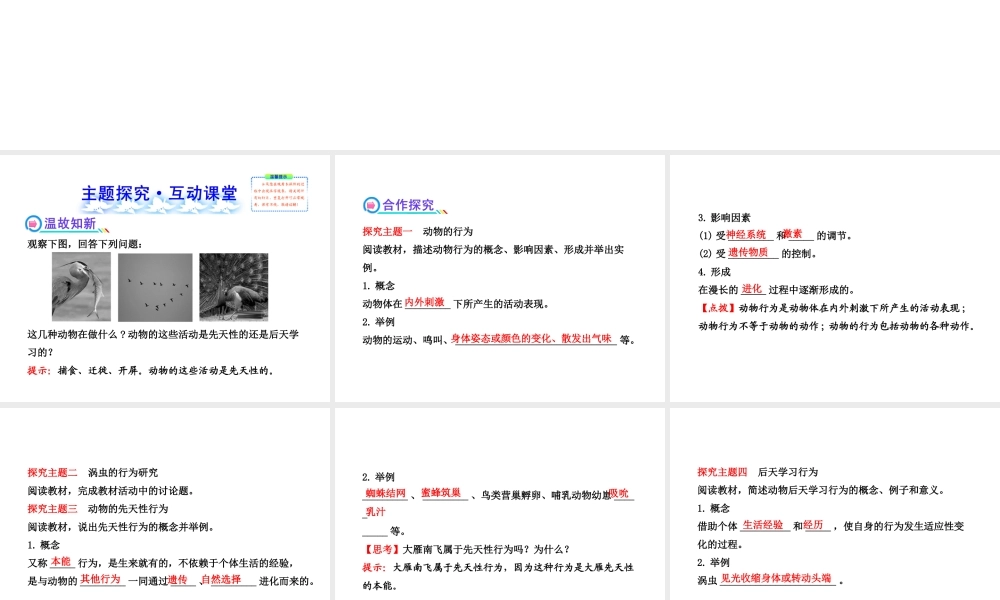Click the hint text 捕食、迁徙、开屏

[x=98, y=370]
